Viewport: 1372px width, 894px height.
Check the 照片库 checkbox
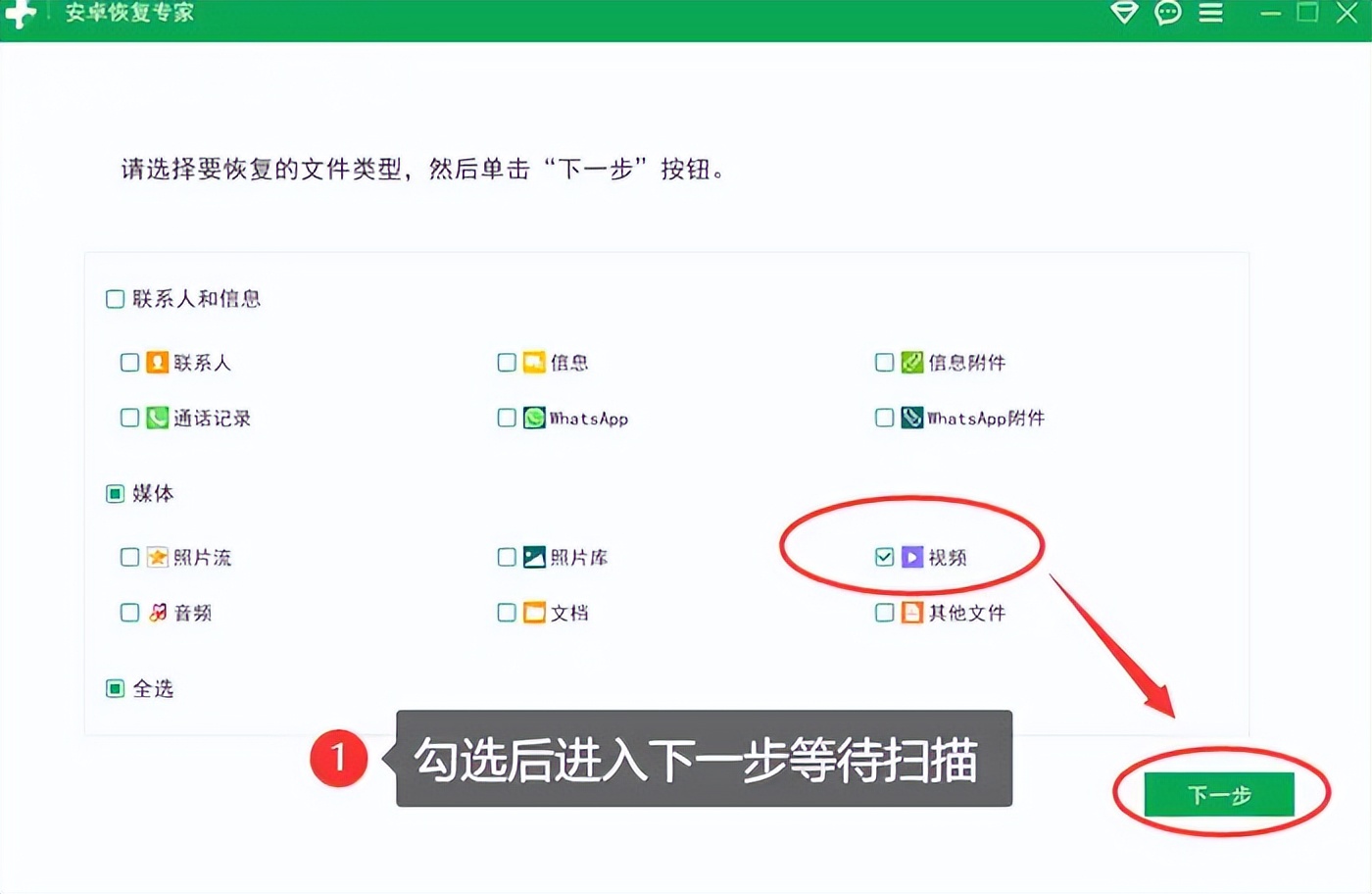click(507, 558)
